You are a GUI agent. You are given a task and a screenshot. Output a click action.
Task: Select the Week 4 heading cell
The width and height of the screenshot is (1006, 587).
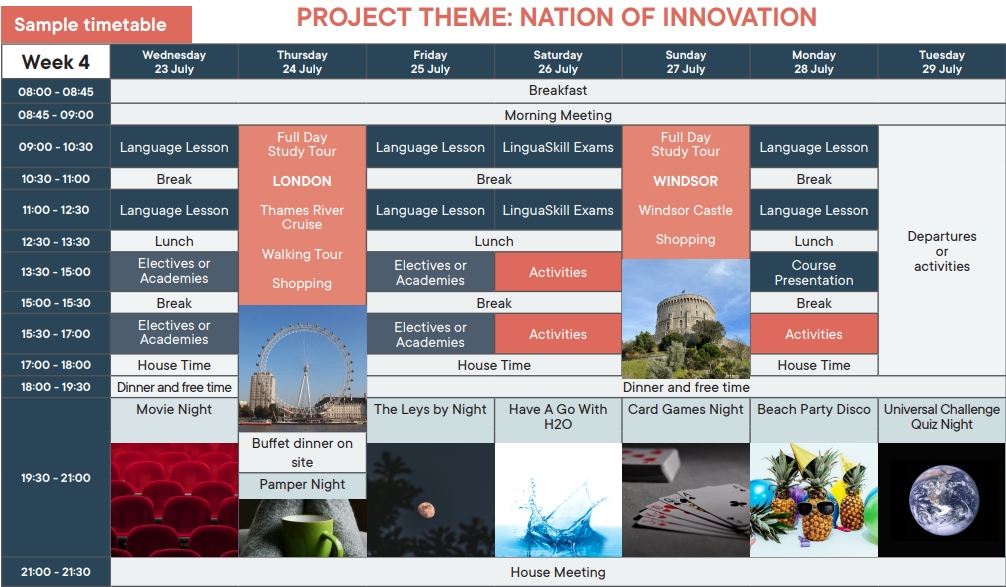(56, 62)
